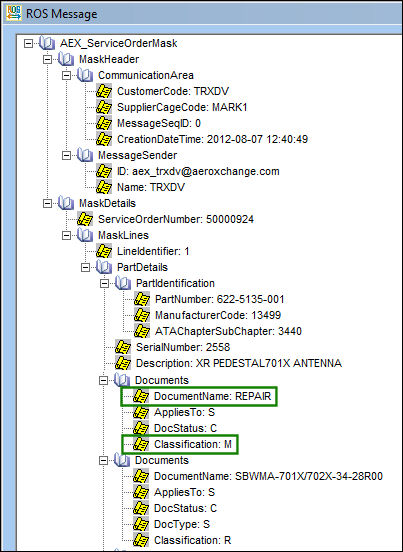Click the field icon beside MessageSeqID
The image size is (403, 552).
(x=104, y=124)
